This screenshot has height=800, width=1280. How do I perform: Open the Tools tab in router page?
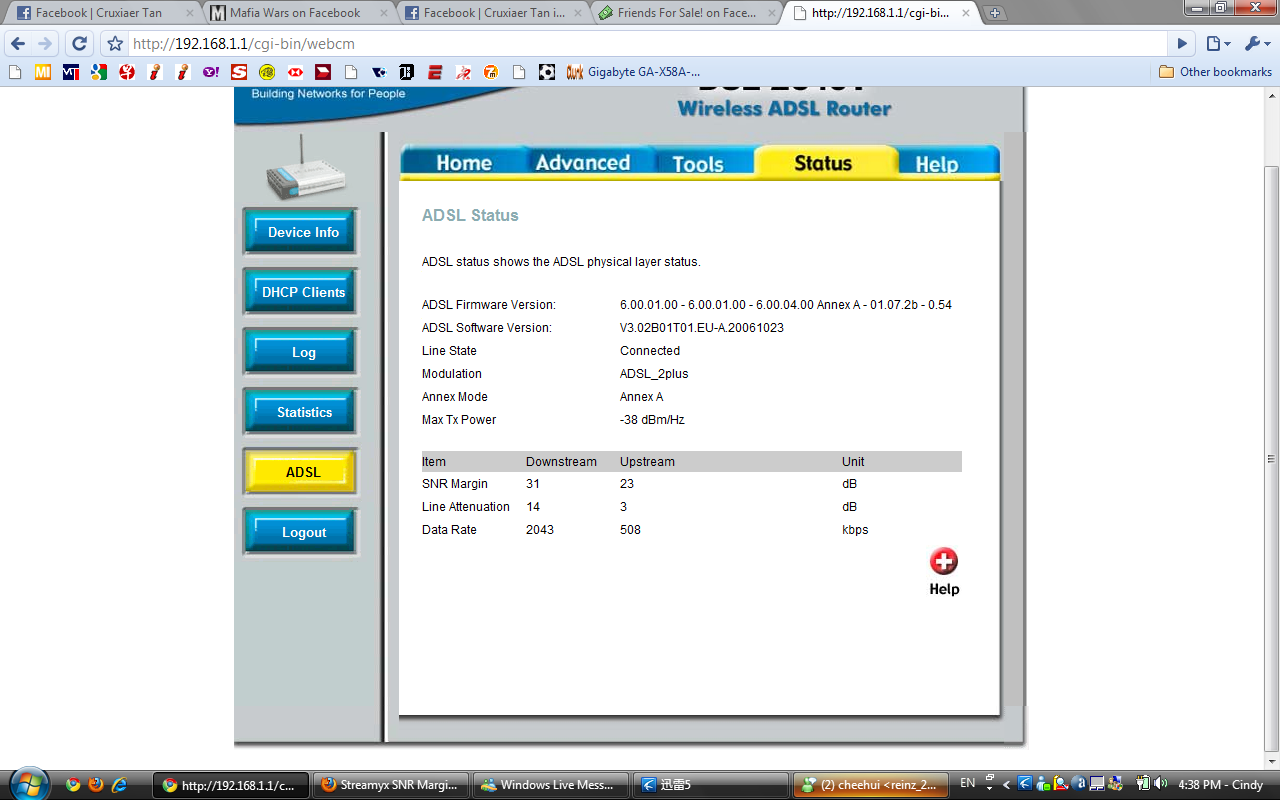(x=697, y=164)
